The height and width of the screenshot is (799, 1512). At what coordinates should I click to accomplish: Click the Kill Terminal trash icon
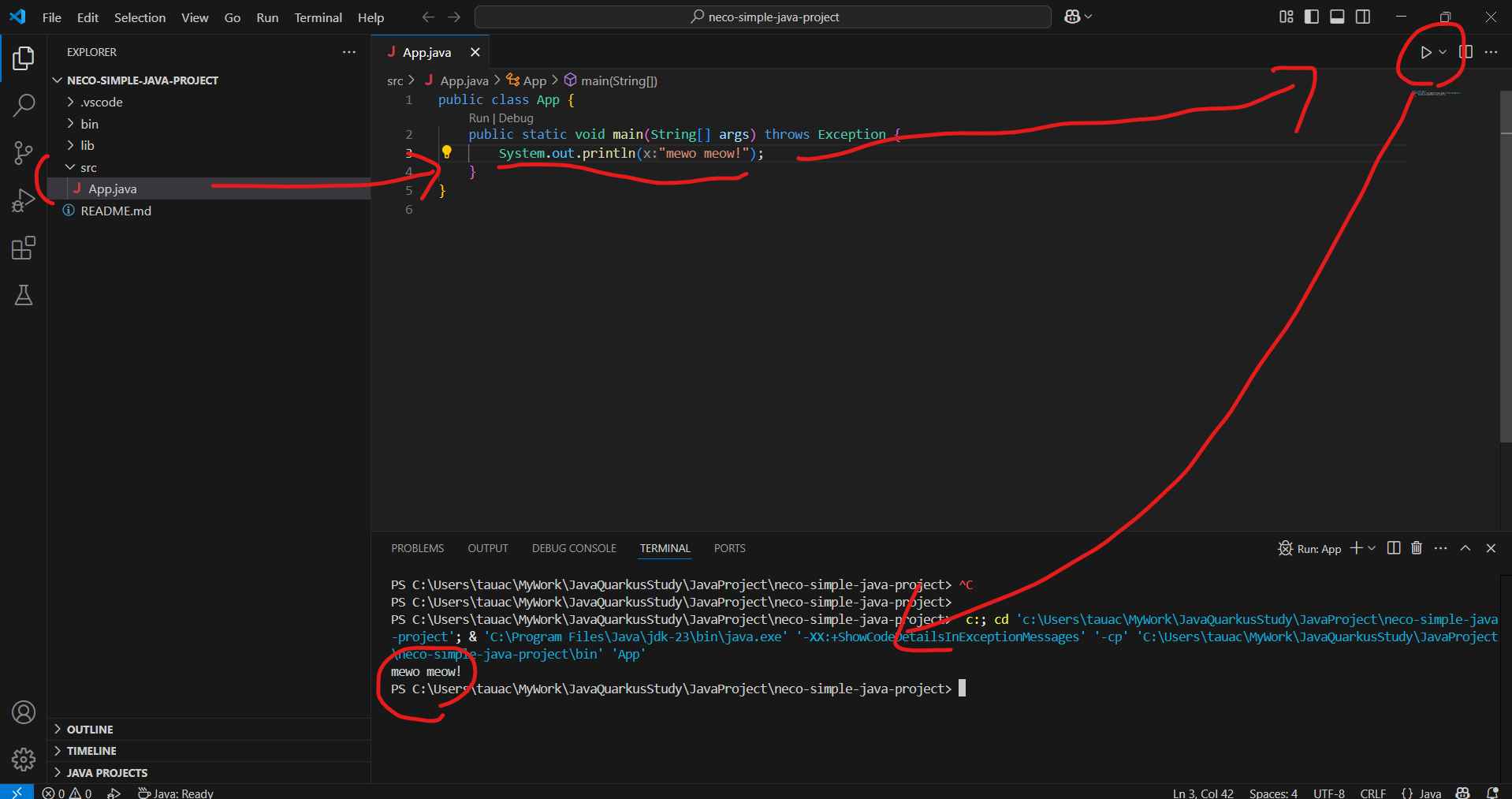pyautogui.click(x=1417, y=548)
